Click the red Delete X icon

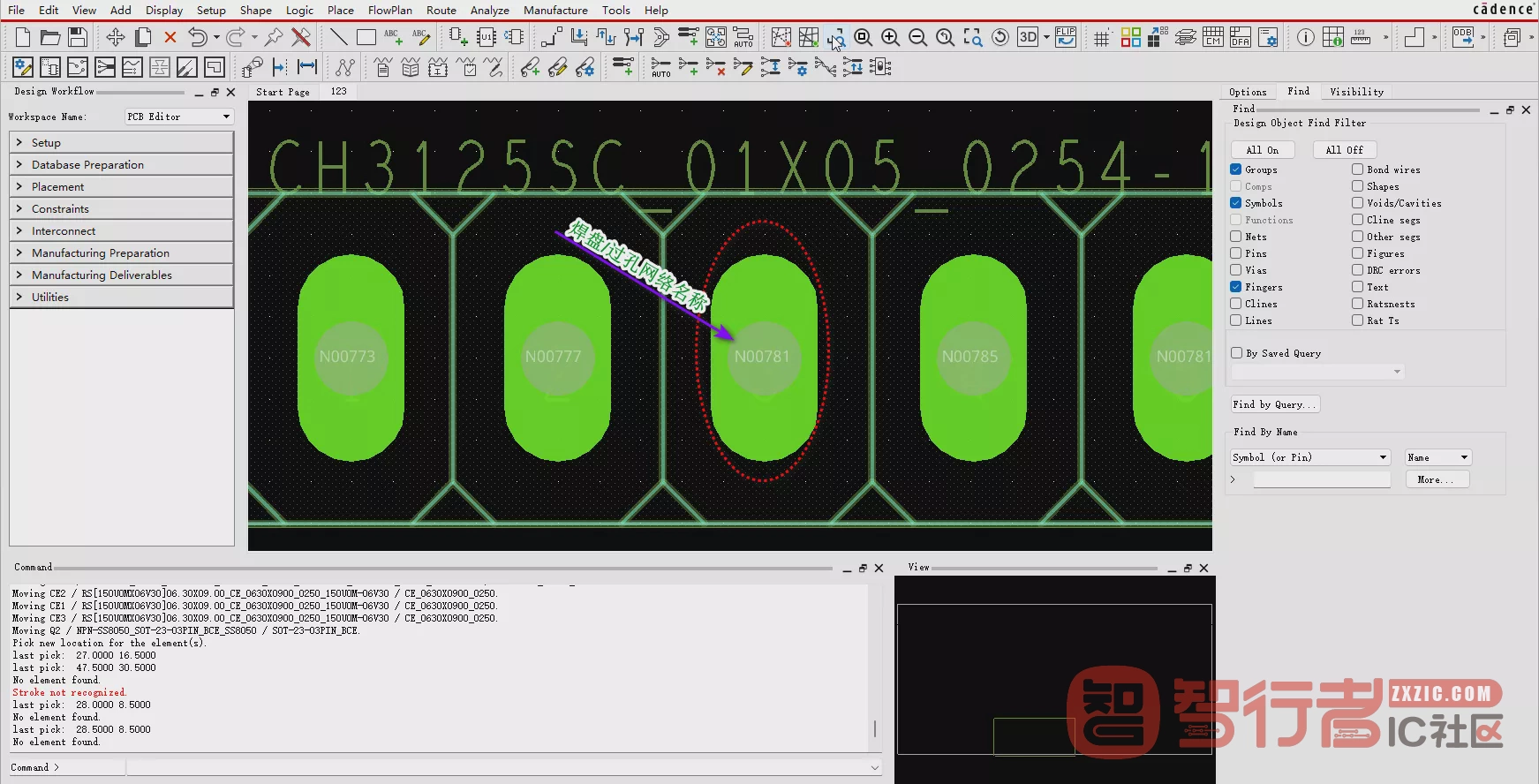pyautogui.click(x=170, y=37)
